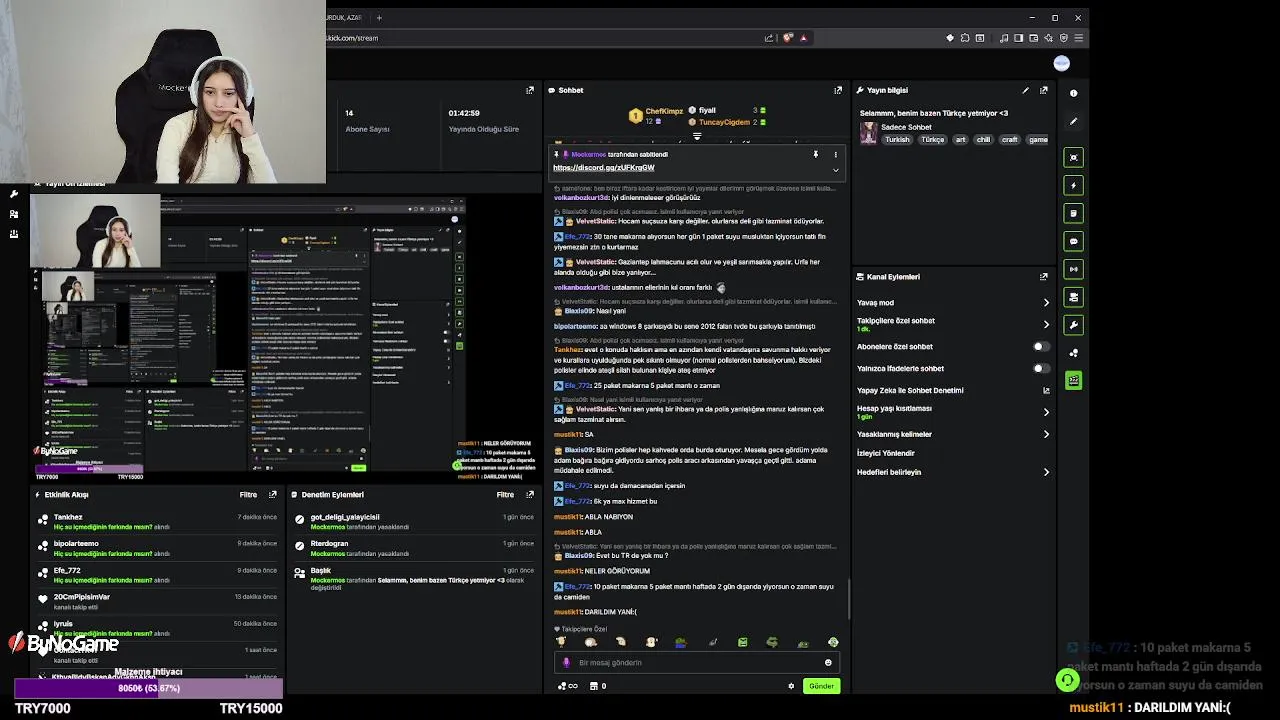This screenshot has width=1280, height=720.
Task: Expand Hedefleri belirleyin option
Action: pos(1046,472)
